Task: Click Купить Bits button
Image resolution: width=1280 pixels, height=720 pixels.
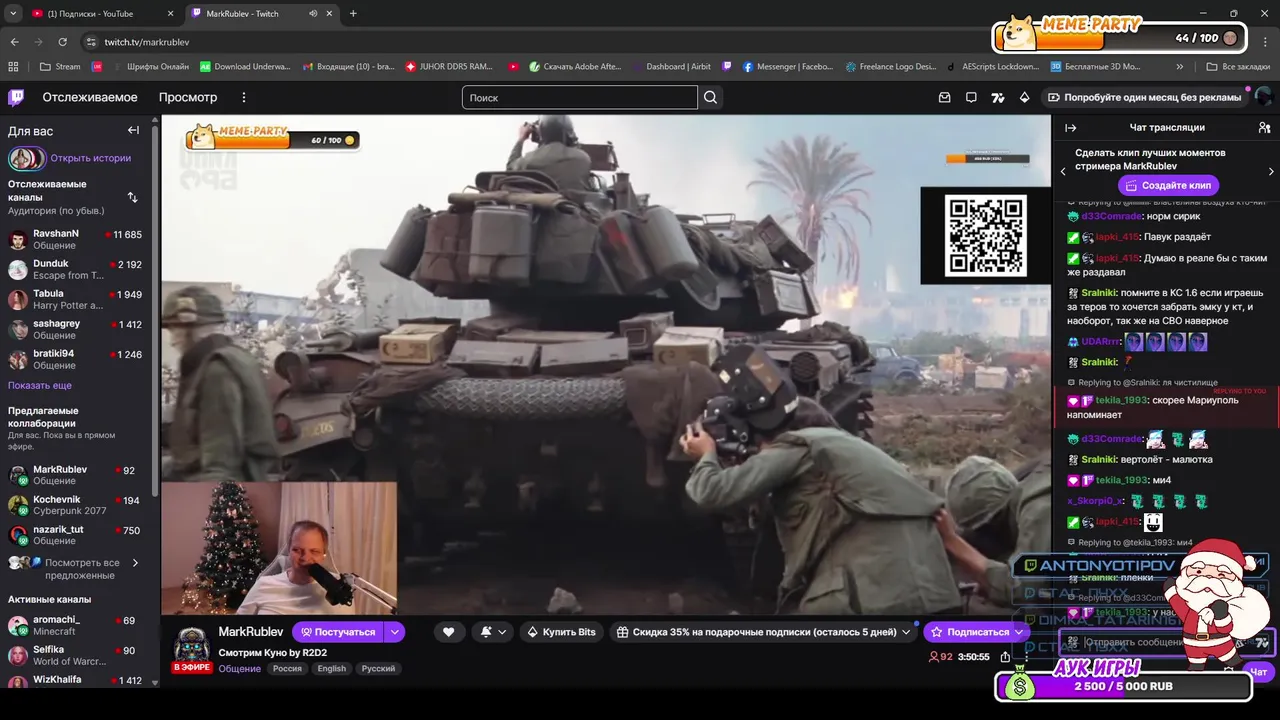Action: [x=562, y=631]
